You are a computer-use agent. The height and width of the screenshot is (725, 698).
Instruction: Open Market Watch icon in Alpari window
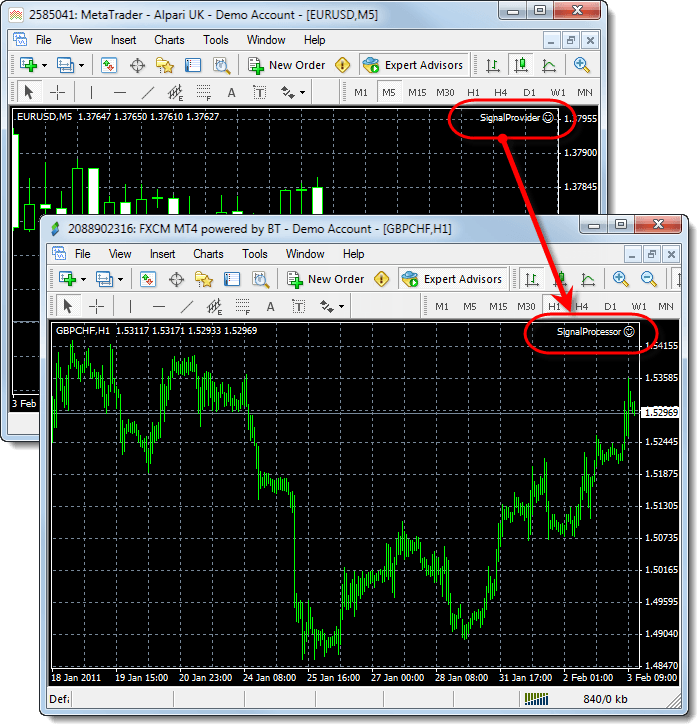pos(109,65)
